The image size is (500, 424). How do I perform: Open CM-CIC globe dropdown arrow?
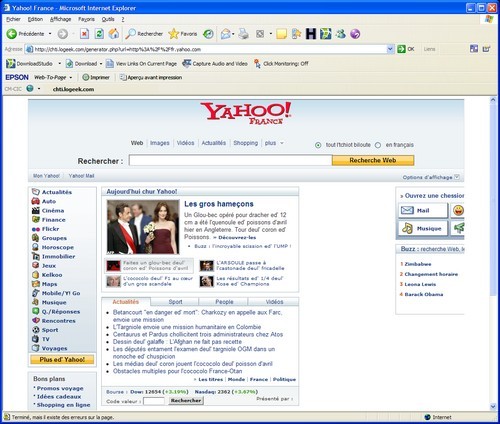click(x=39, y=89)
